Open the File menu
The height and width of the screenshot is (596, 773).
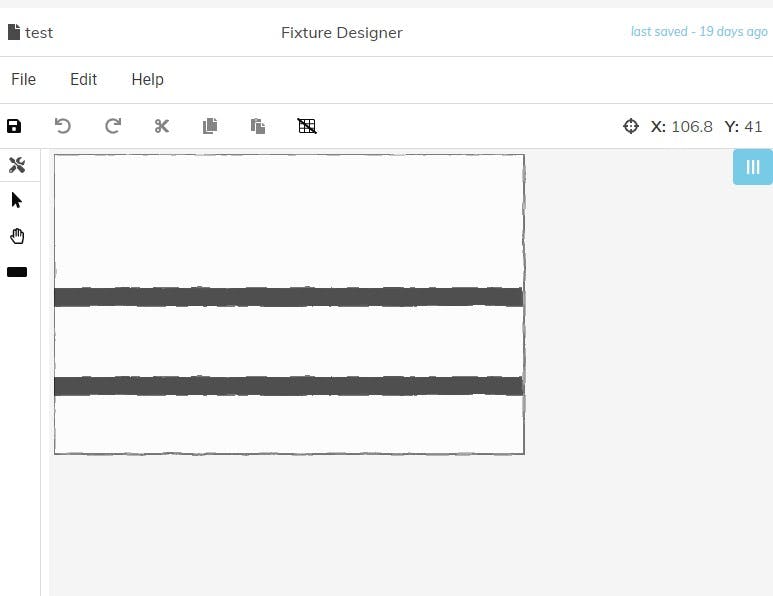point(24,79)
